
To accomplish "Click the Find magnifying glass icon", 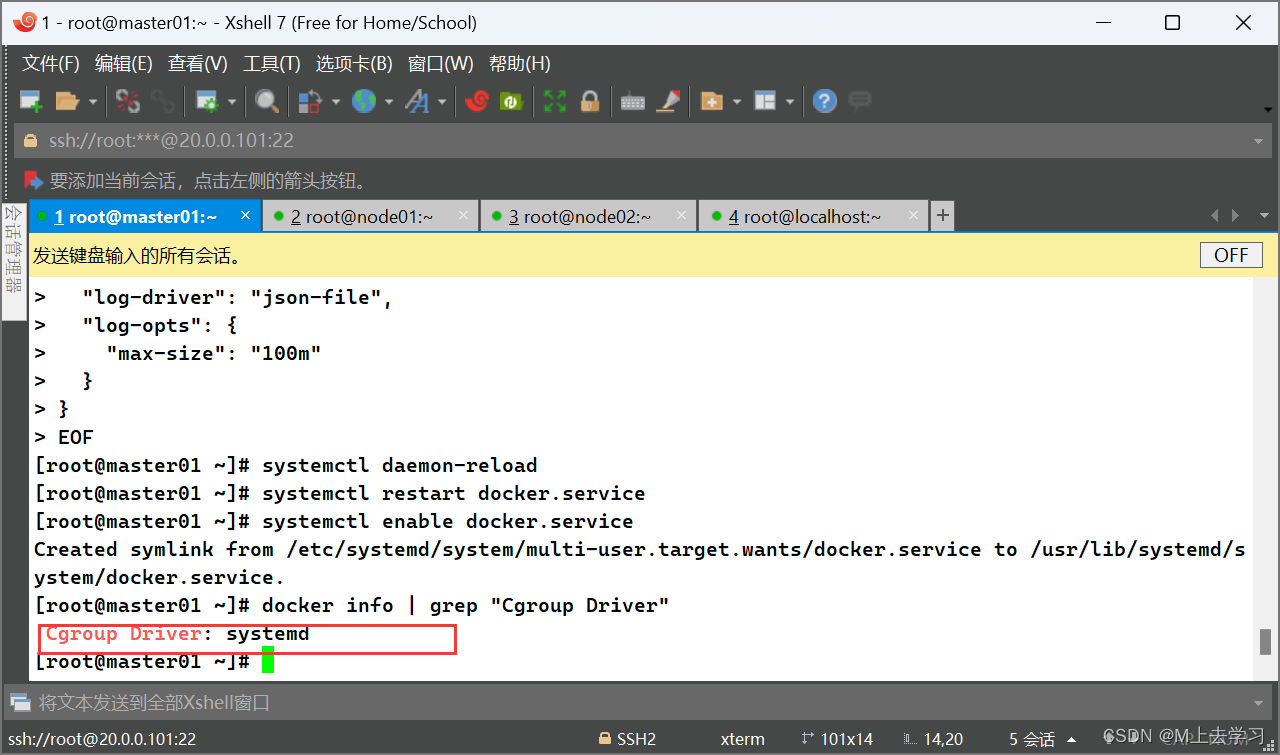I will (x=267, y=101).
